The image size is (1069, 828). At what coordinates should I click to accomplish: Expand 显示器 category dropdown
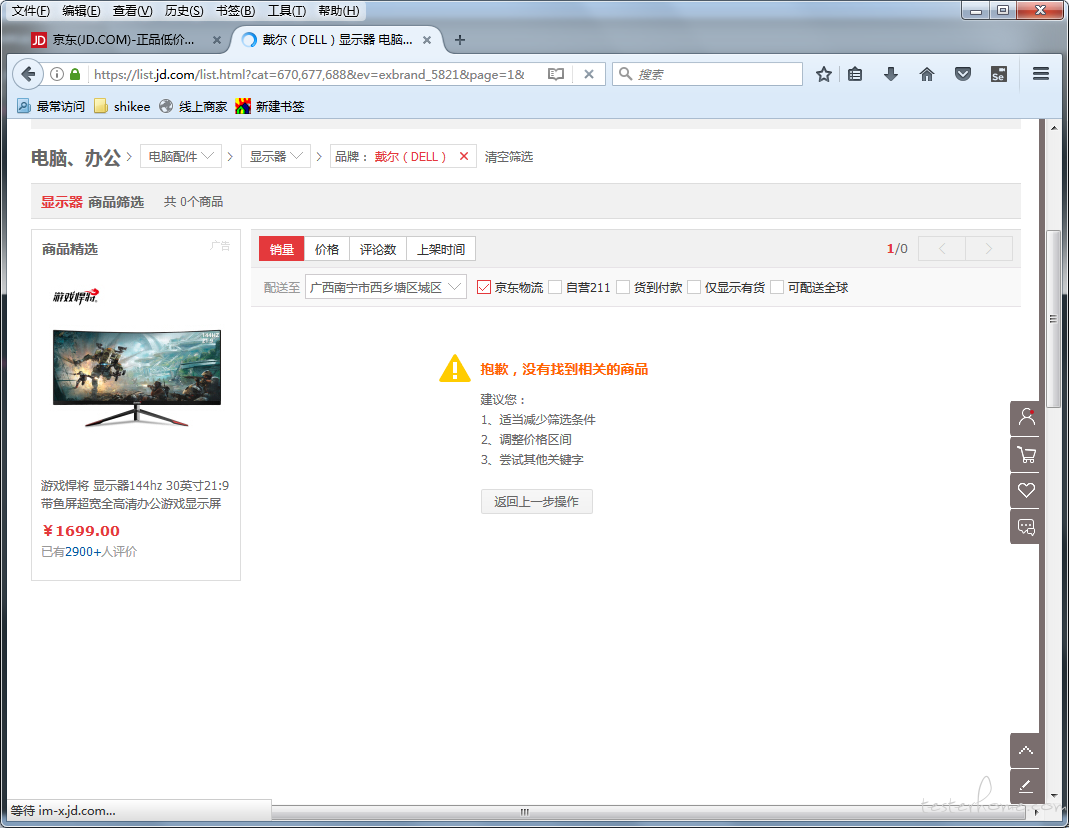click(276, 157)
